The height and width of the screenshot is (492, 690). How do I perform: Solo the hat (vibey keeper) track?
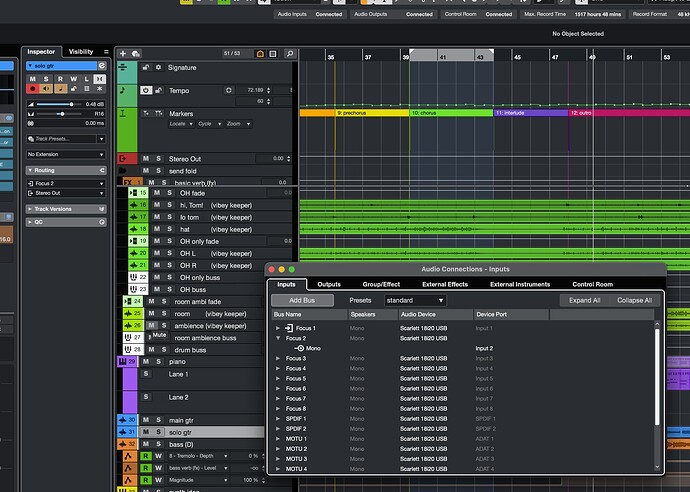[x=169, y=229]
